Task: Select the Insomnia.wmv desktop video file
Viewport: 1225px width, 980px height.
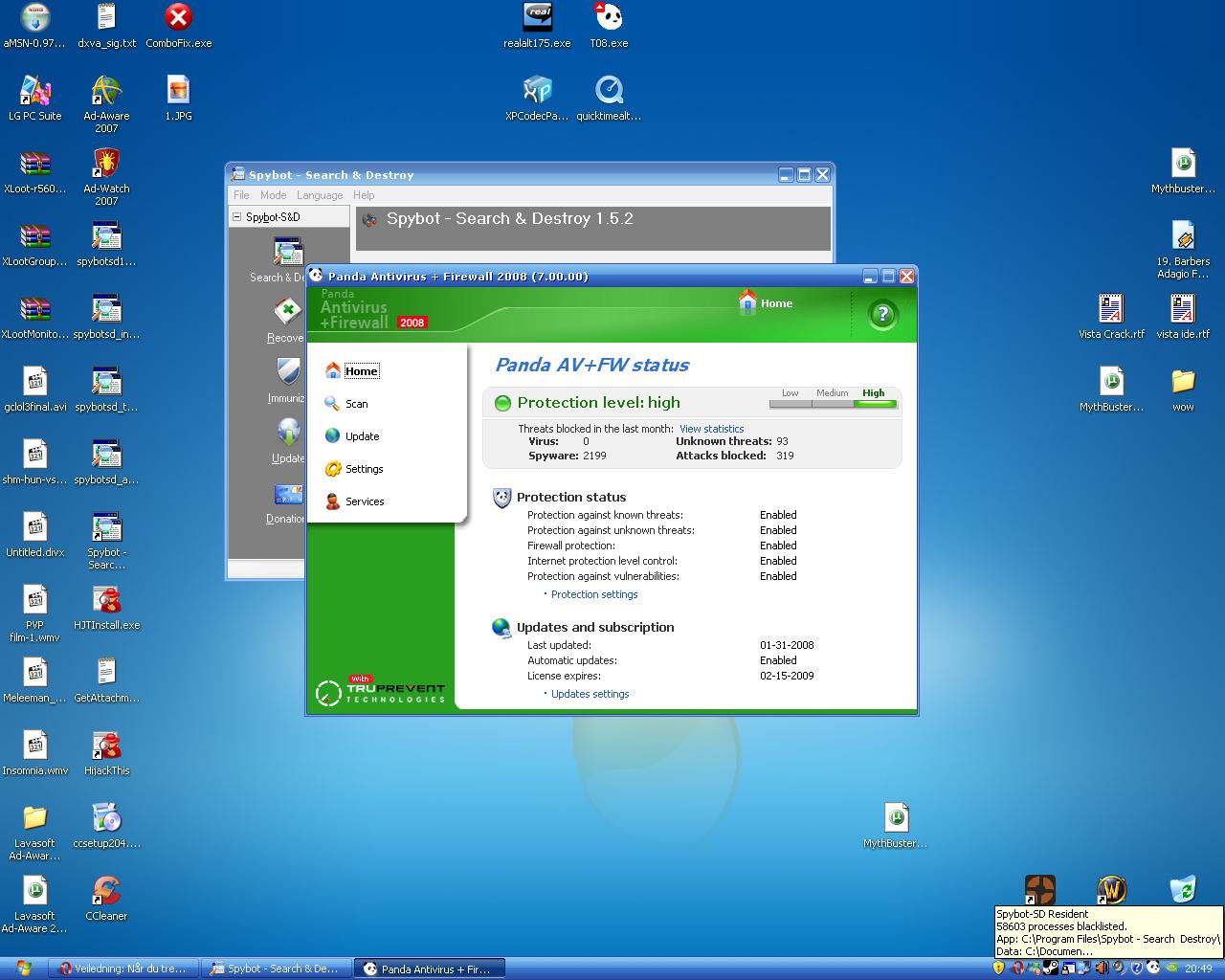Action: (35, 752)
